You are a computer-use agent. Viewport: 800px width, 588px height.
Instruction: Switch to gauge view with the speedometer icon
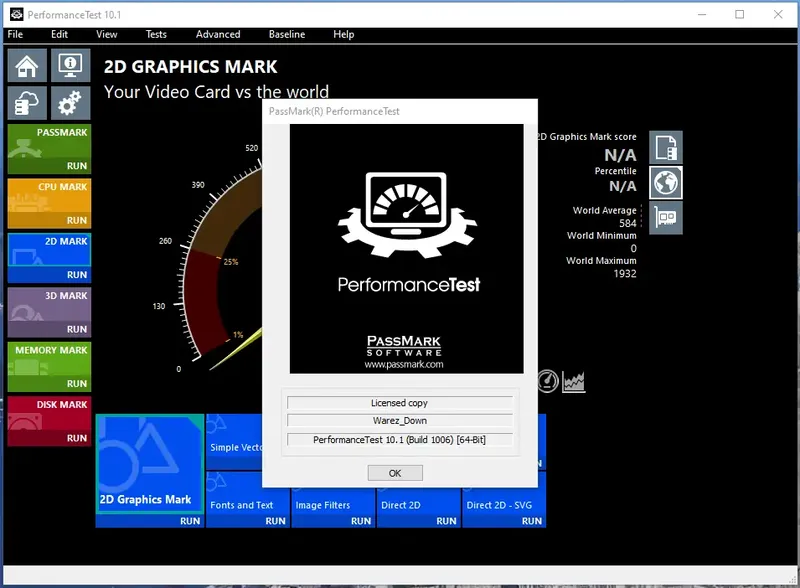click(548, 380)
